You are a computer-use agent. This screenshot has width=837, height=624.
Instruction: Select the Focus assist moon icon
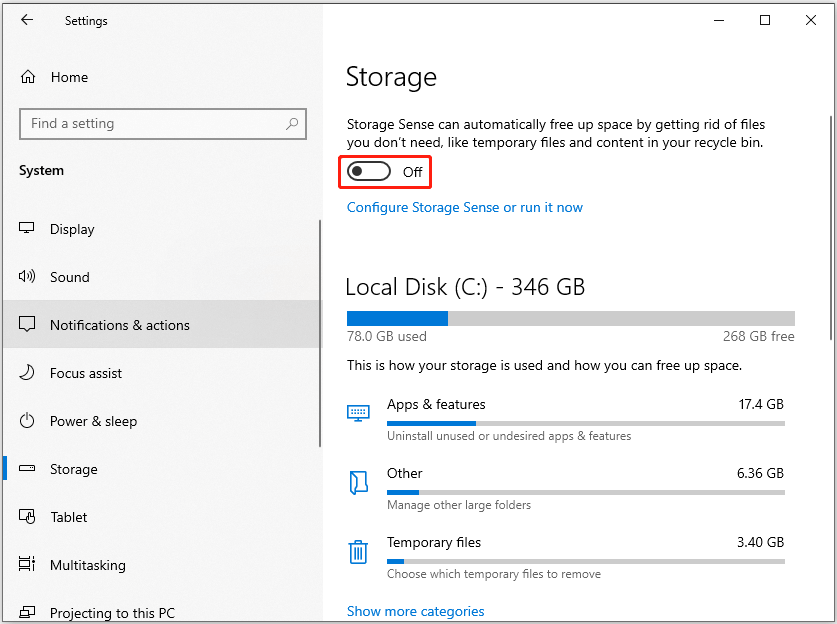29,373
